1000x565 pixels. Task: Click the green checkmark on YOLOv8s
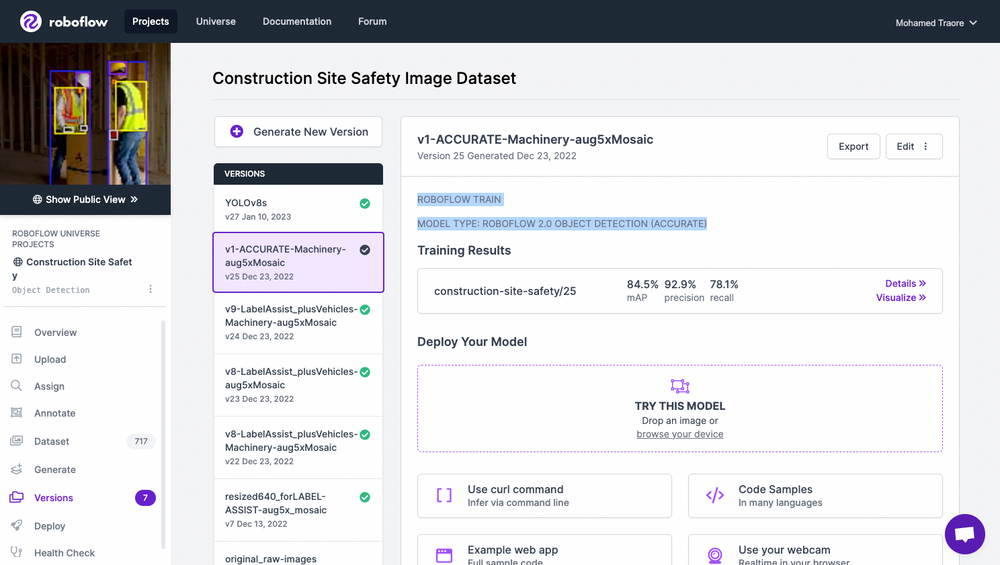coord(365,203)
